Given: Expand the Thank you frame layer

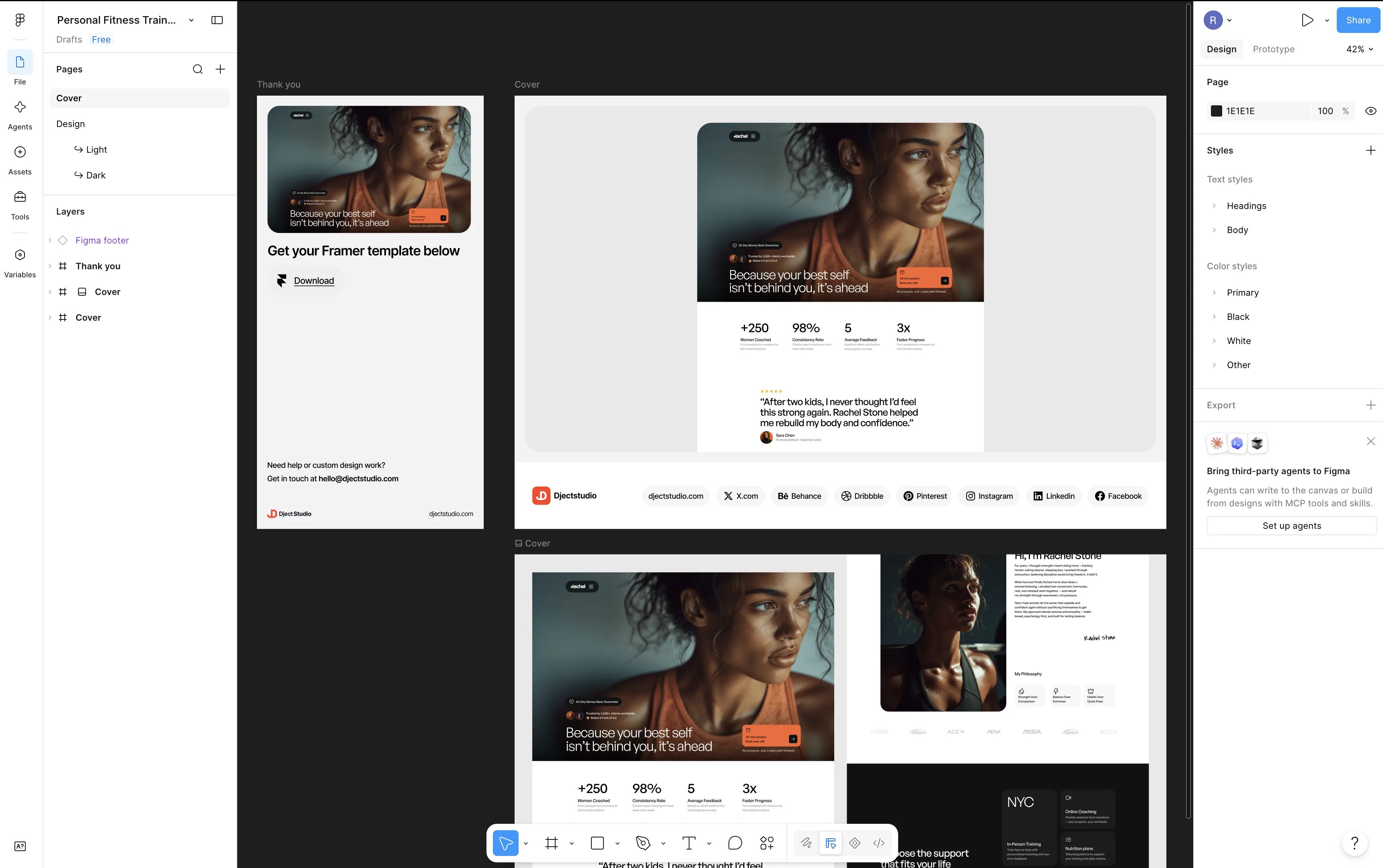Looking at the screenshot, I should [x=50, y=266].
